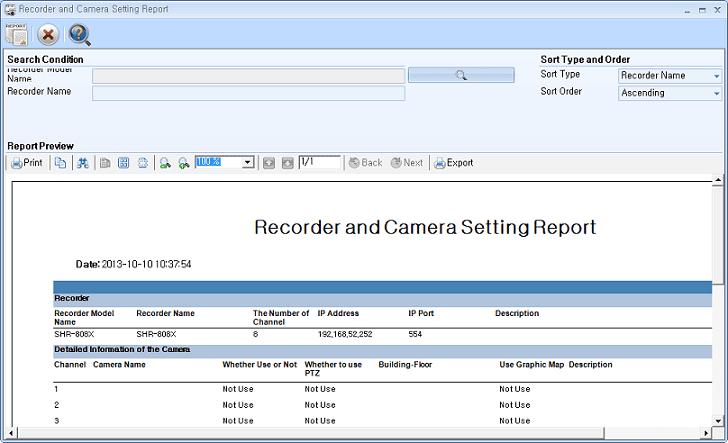This screenshot has height=443, width=728.
Task: Click channel 3 'Not Use' under Whether Use
Action: pyautogui.click(x=238, y=421)
